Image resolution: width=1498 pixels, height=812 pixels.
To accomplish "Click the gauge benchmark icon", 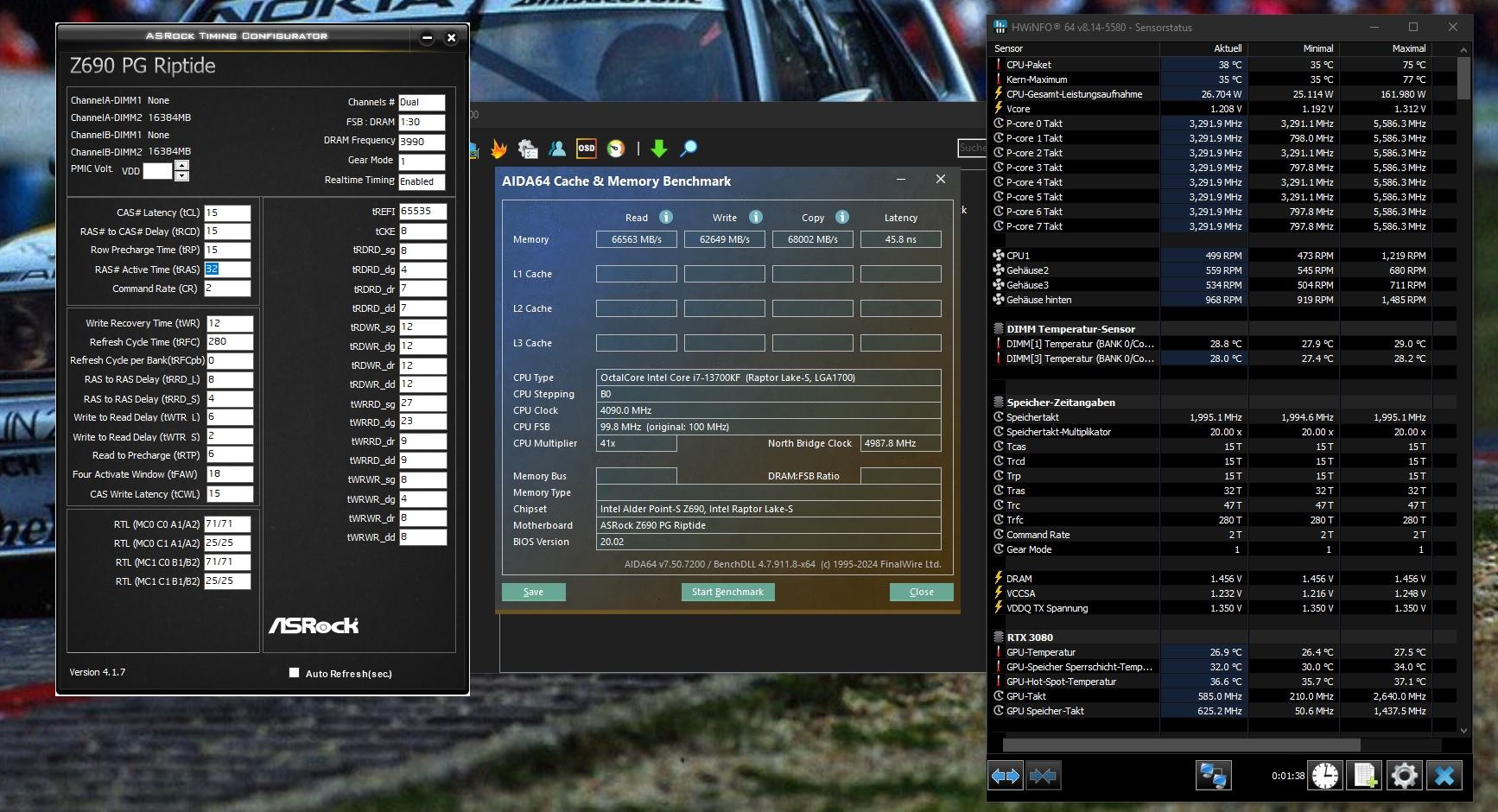I will point(616,149).
